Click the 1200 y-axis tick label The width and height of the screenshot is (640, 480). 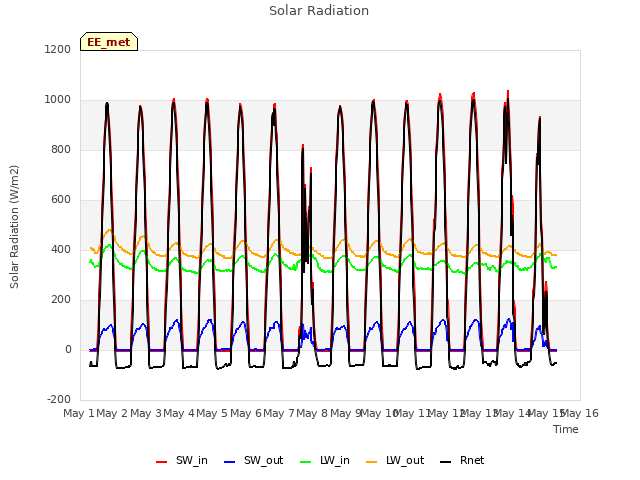click(x=58, y=50)
